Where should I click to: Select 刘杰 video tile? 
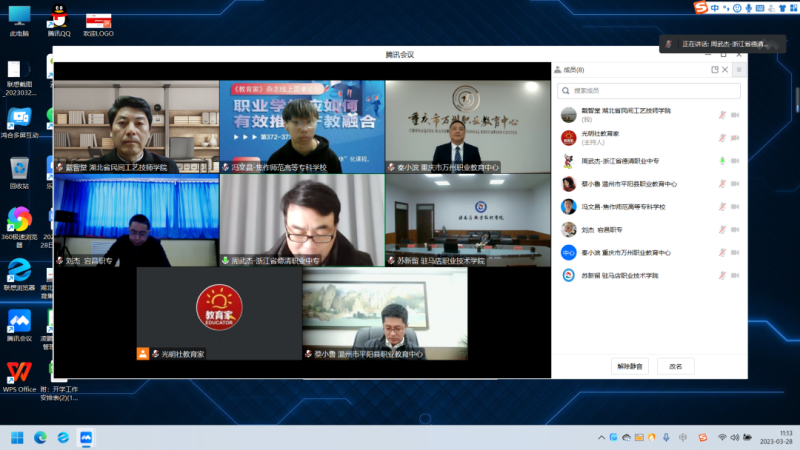pyautogui.click(x=136, y=220)
